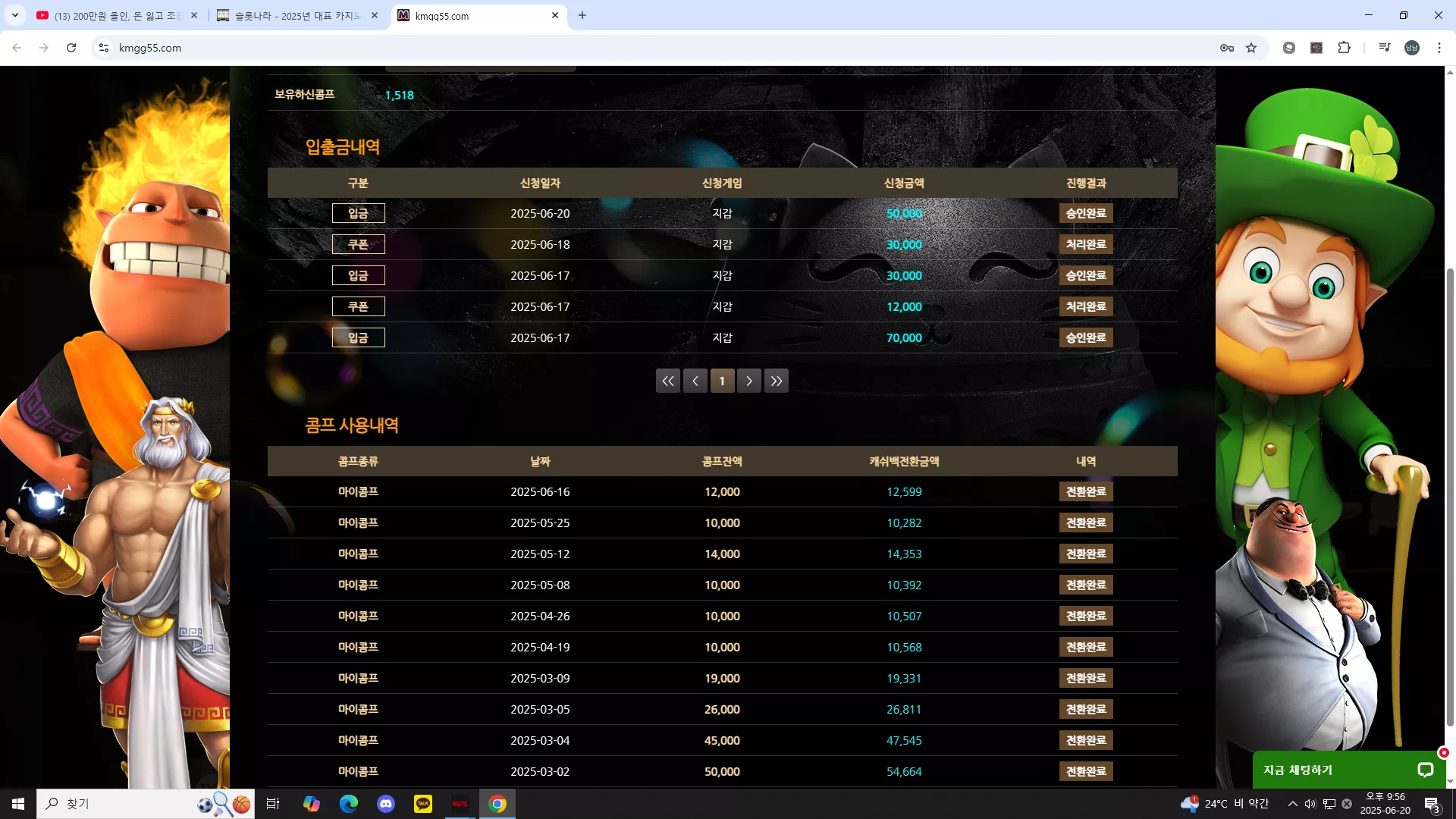
Task: Open the 지금 채팅하기 live chat widget
Action: (1349, 770)
